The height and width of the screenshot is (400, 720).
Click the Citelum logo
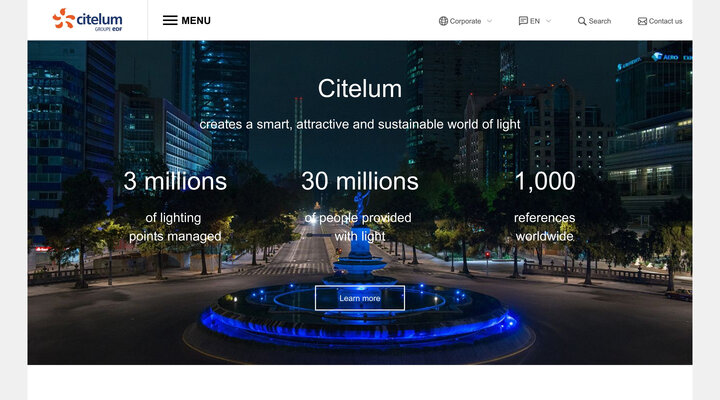(87, 20)
